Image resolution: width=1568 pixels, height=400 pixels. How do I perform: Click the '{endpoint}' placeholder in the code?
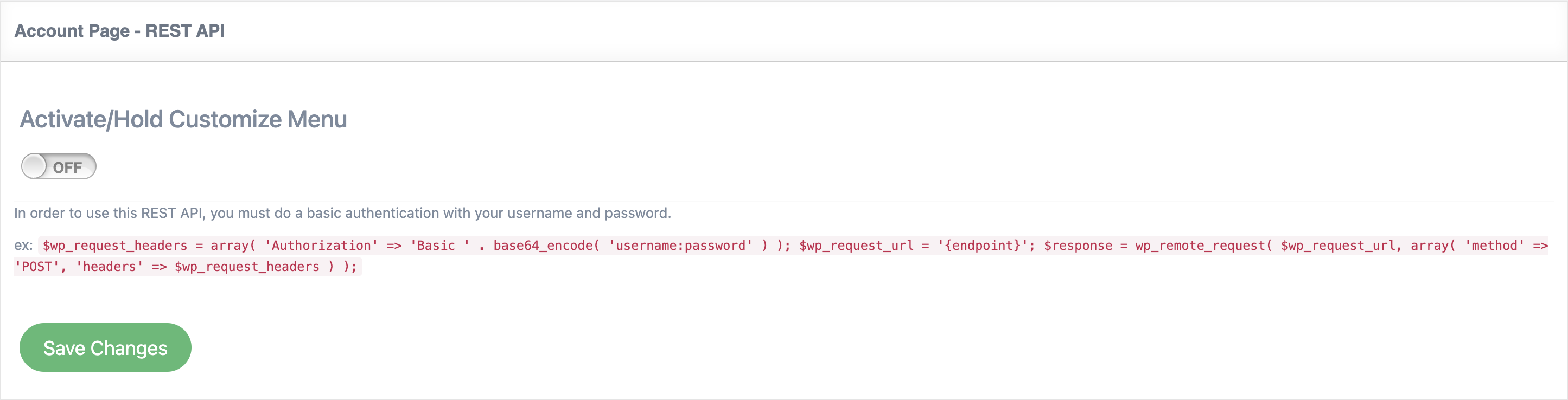(982, 246)
